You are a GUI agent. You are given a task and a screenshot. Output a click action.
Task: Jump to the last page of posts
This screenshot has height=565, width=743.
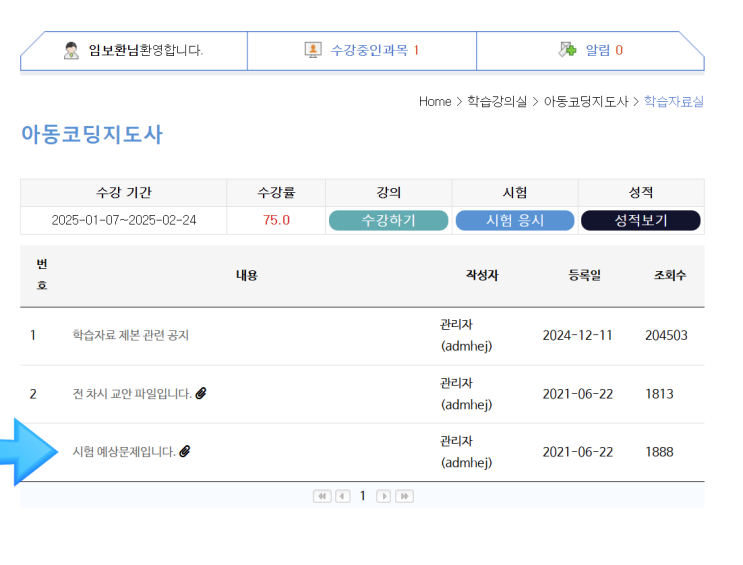[405, 496]
